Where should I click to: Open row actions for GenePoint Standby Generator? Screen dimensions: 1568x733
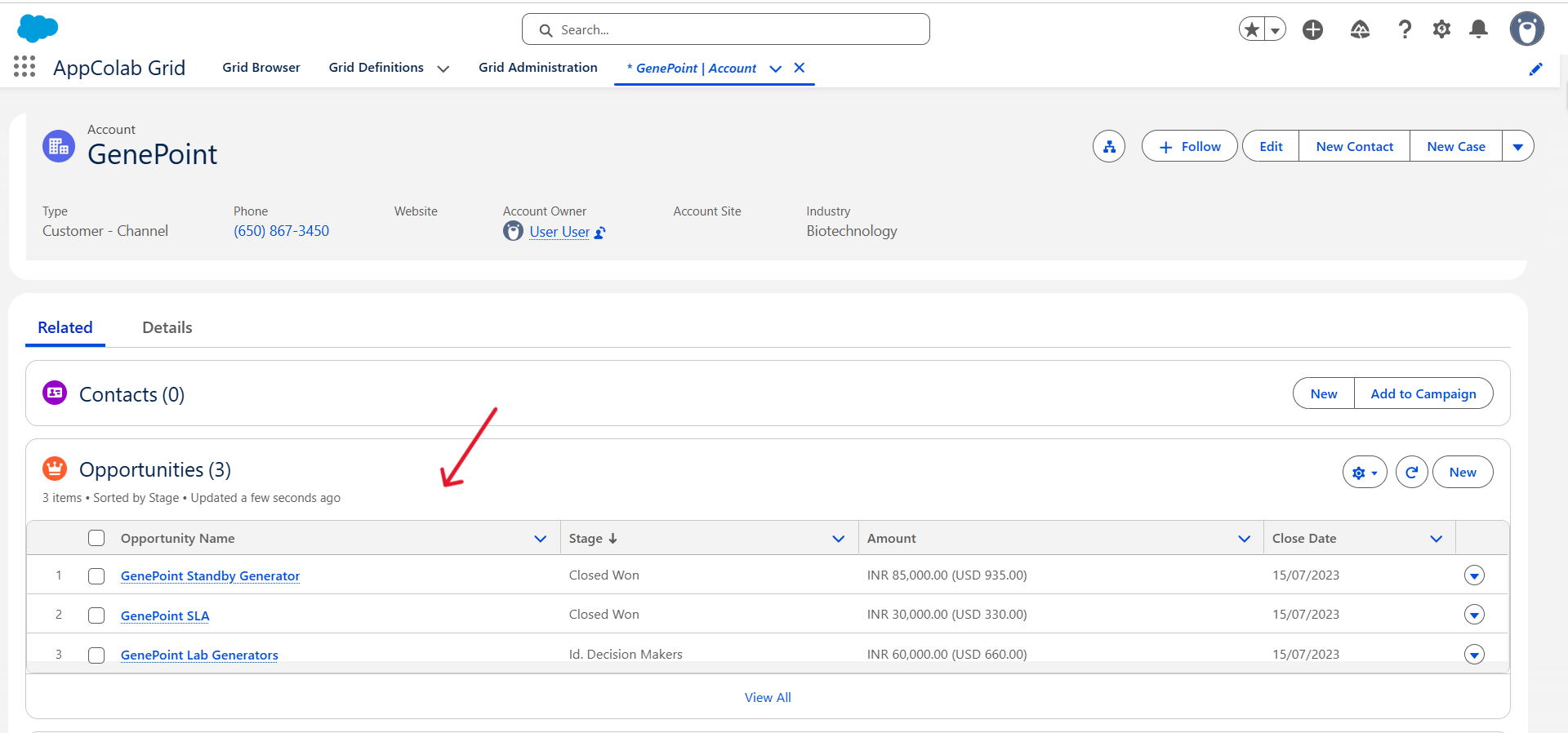click(1474, 575)
